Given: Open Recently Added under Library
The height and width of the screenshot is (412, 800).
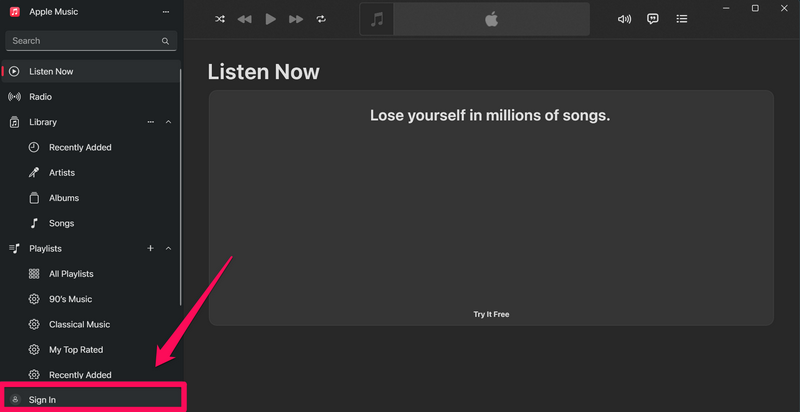Looking at the screenshot, I should [x=80, y=147].
